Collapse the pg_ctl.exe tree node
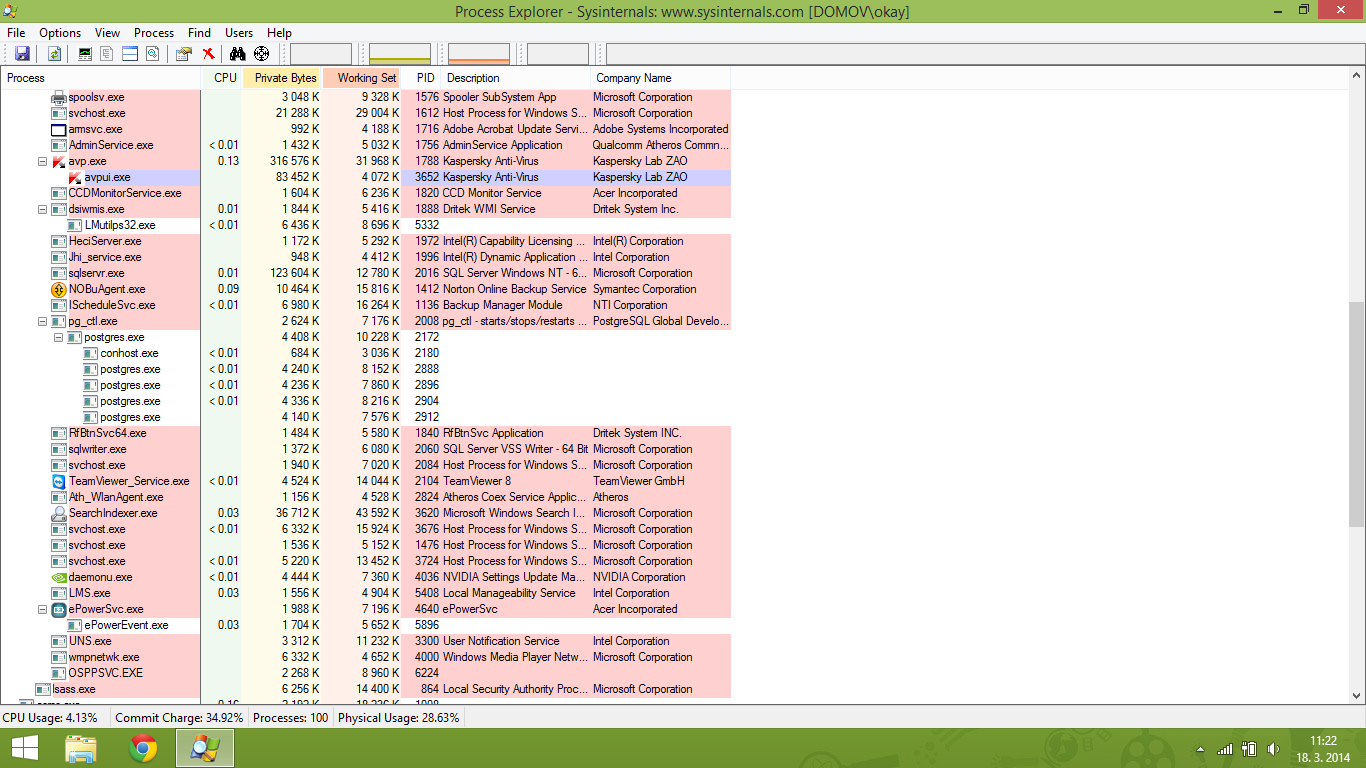Viewport: 1366px width, 768px height. (43, 321)
